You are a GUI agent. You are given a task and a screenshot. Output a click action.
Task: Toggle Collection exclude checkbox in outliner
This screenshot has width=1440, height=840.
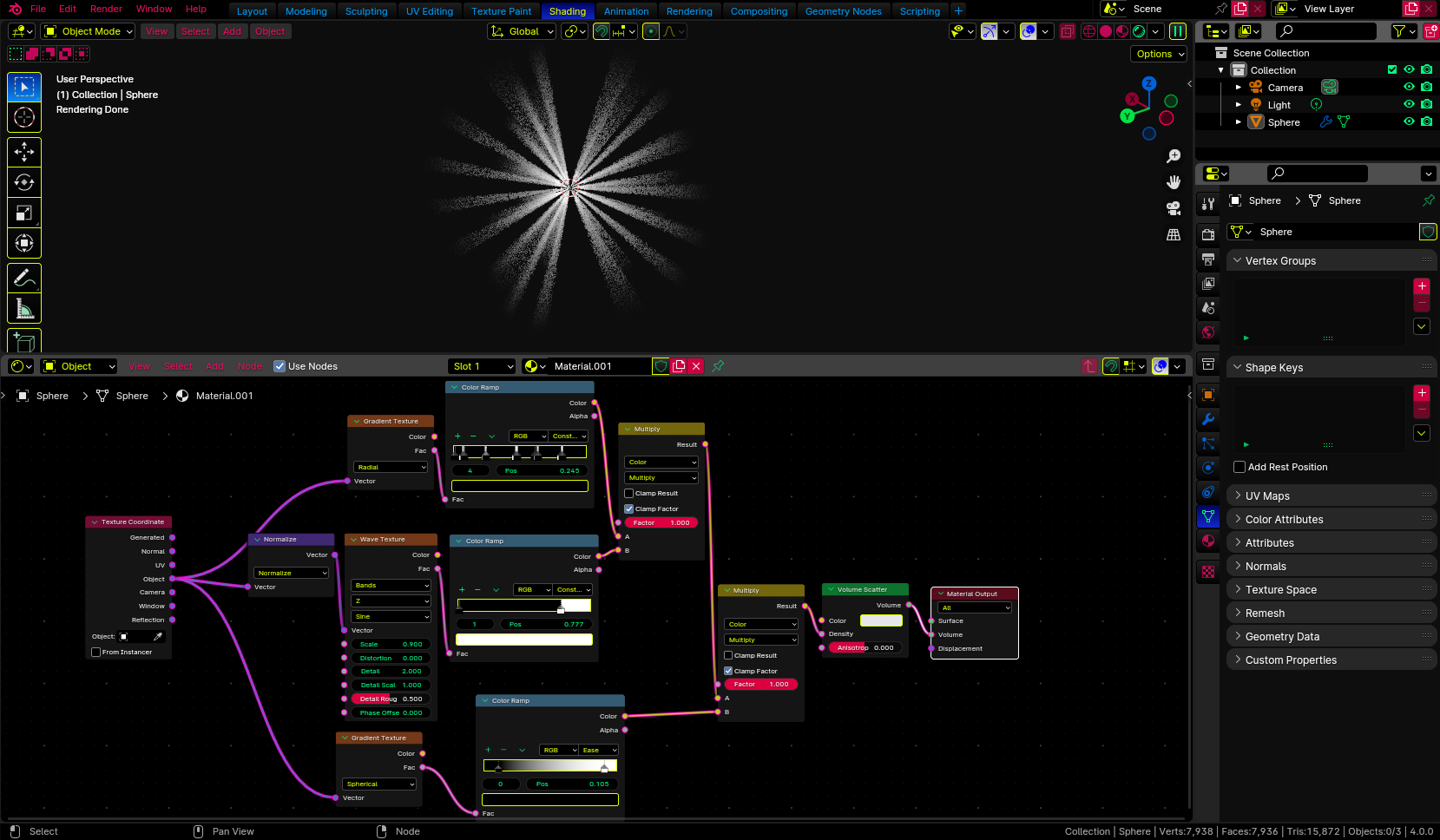[x=1392, y=69]
